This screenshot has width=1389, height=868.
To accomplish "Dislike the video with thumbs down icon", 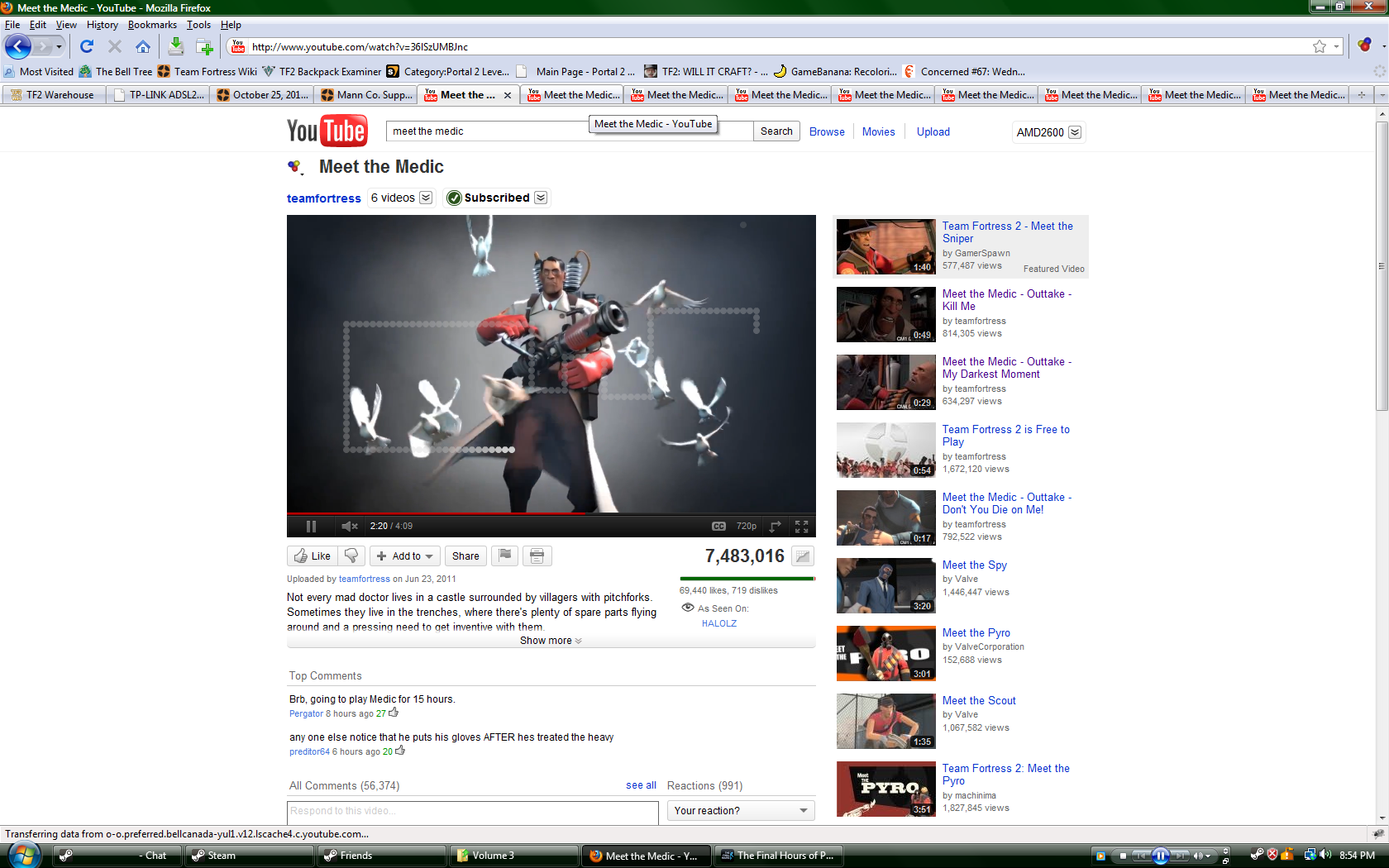I will click(x=351, y=556).
